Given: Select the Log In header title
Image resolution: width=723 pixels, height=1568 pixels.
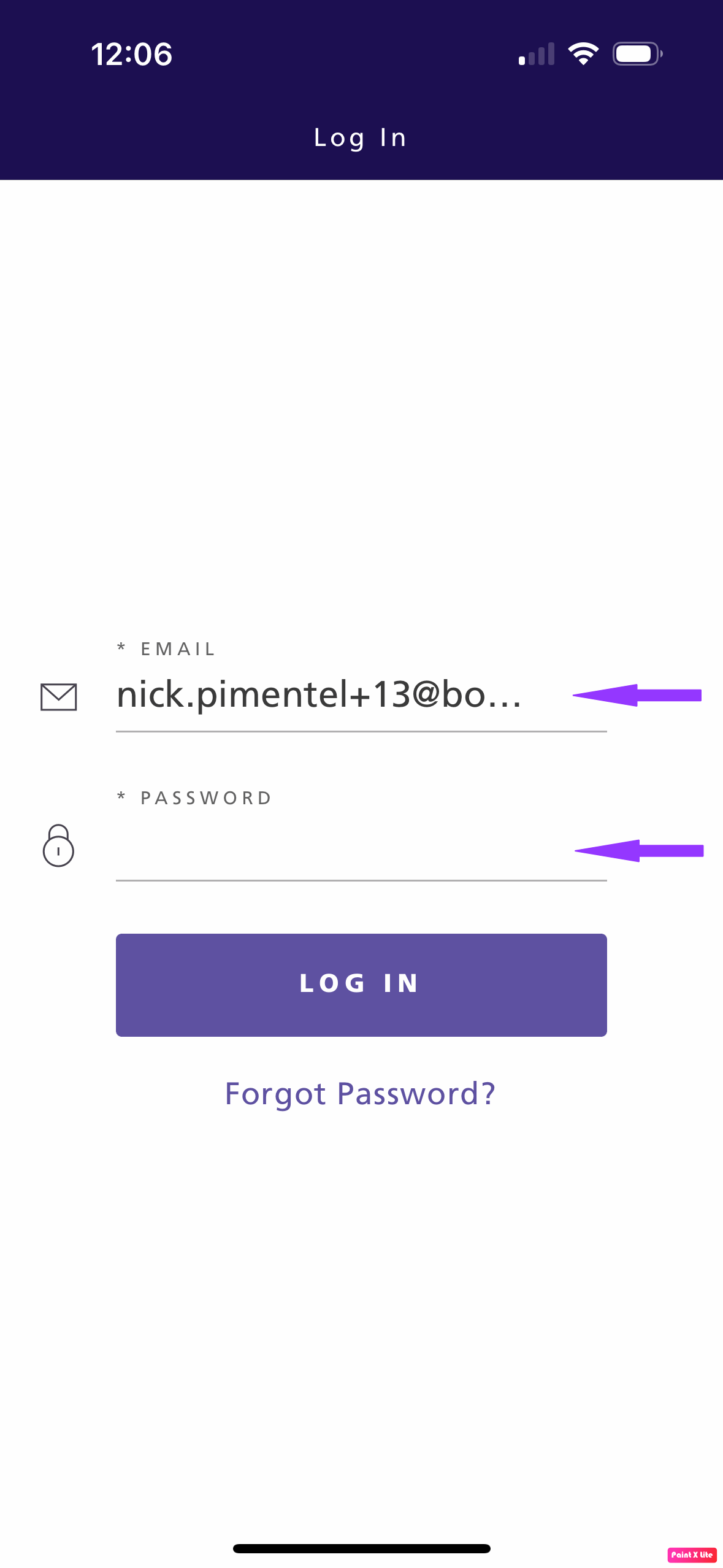Looking at the screenshot, I should 361,137.
